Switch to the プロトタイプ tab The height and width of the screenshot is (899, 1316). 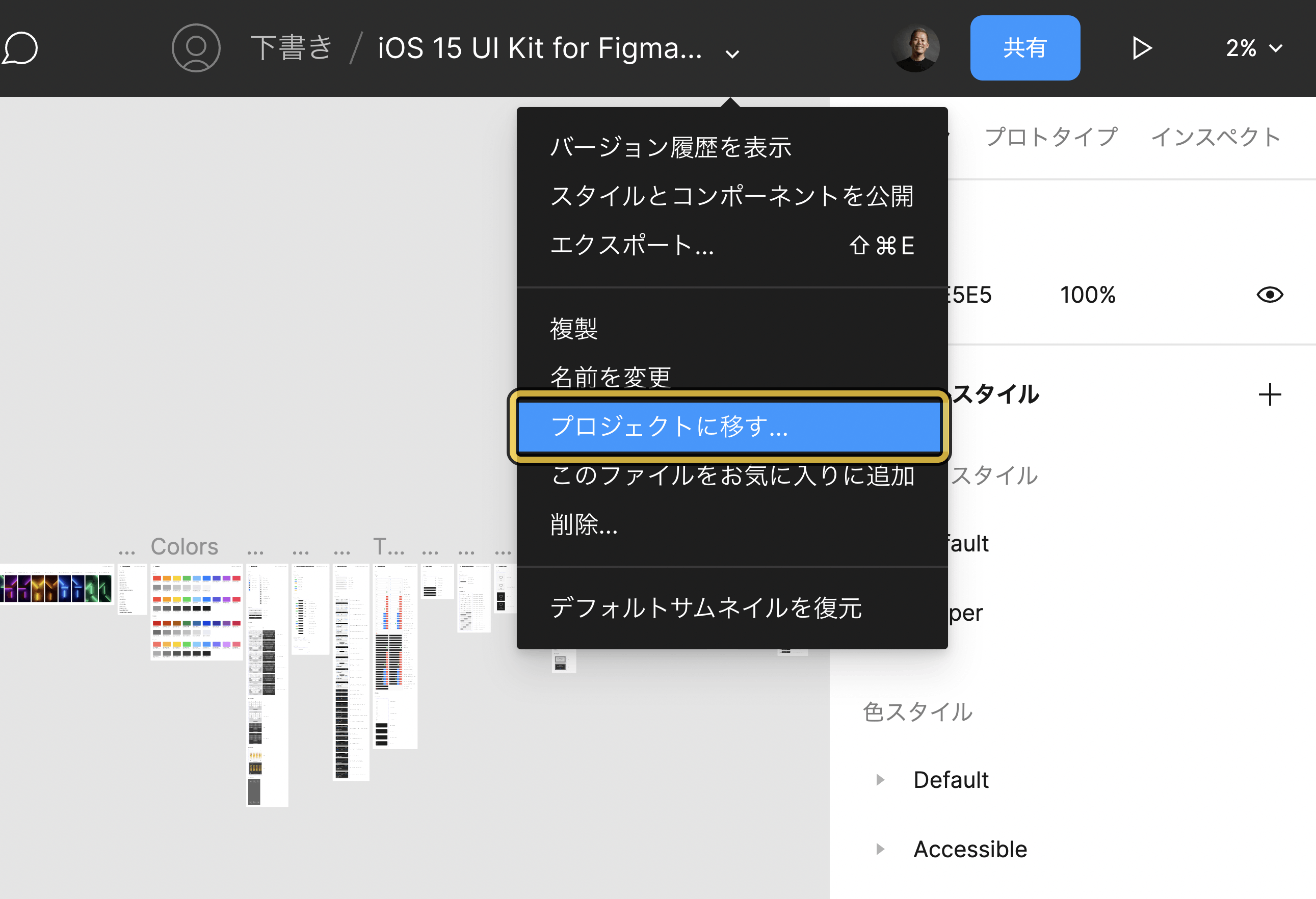(x=1051, y=137)
